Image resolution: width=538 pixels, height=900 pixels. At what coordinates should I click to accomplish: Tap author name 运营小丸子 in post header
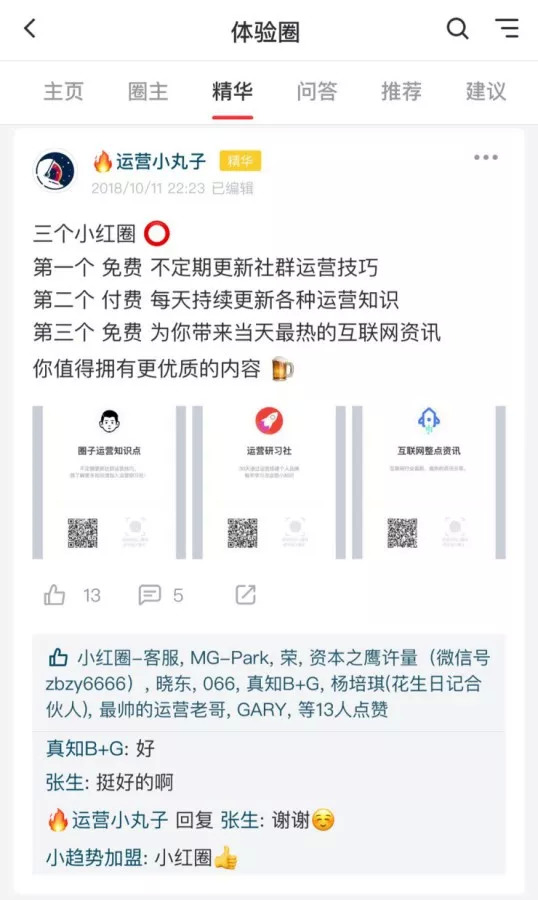[x=161, y=161]
